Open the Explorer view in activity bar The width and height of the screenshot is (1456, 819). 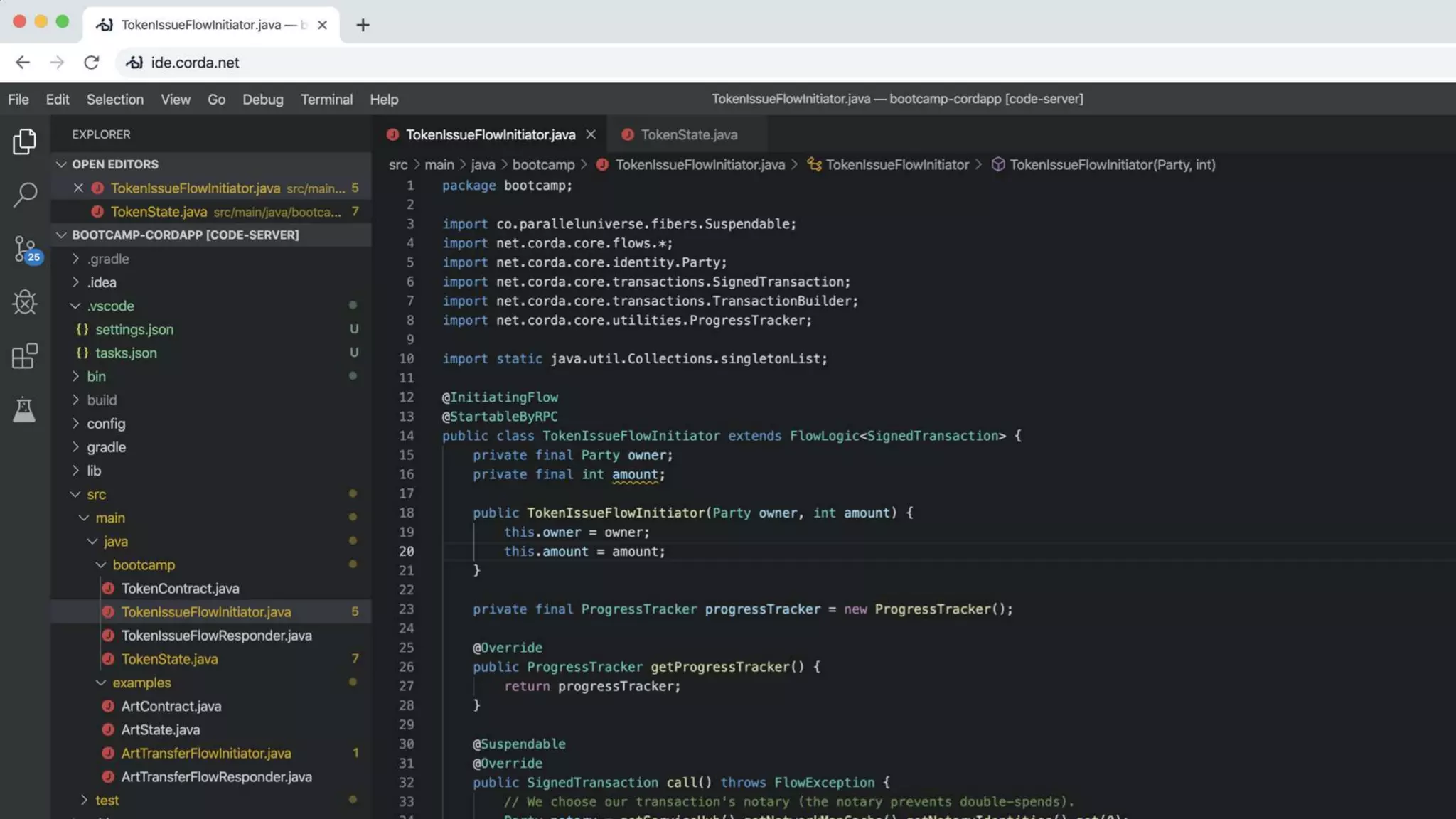[24, 141]
